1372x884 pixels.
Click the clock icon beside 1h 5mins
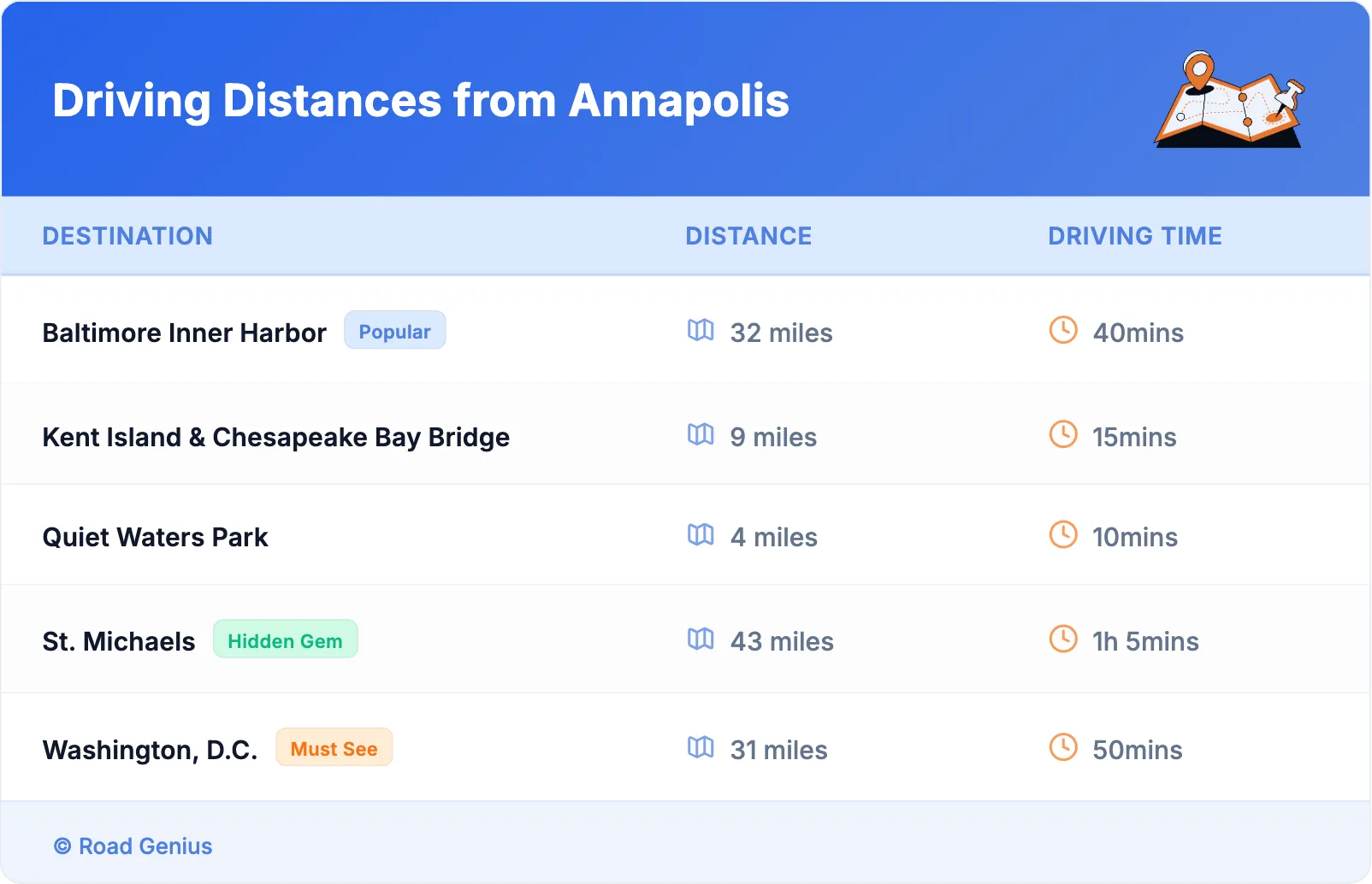1063,639
